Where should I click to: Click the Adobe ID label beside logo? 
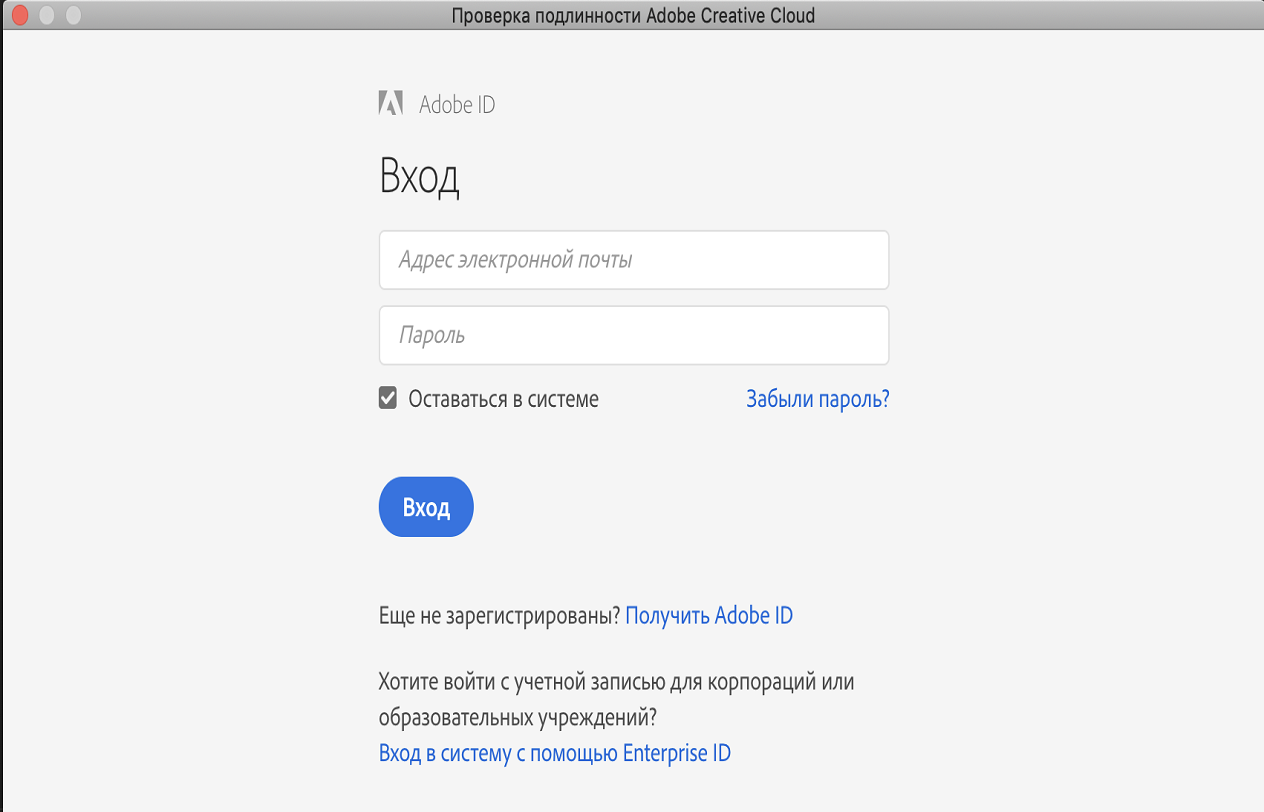click(x=457, y=104)
